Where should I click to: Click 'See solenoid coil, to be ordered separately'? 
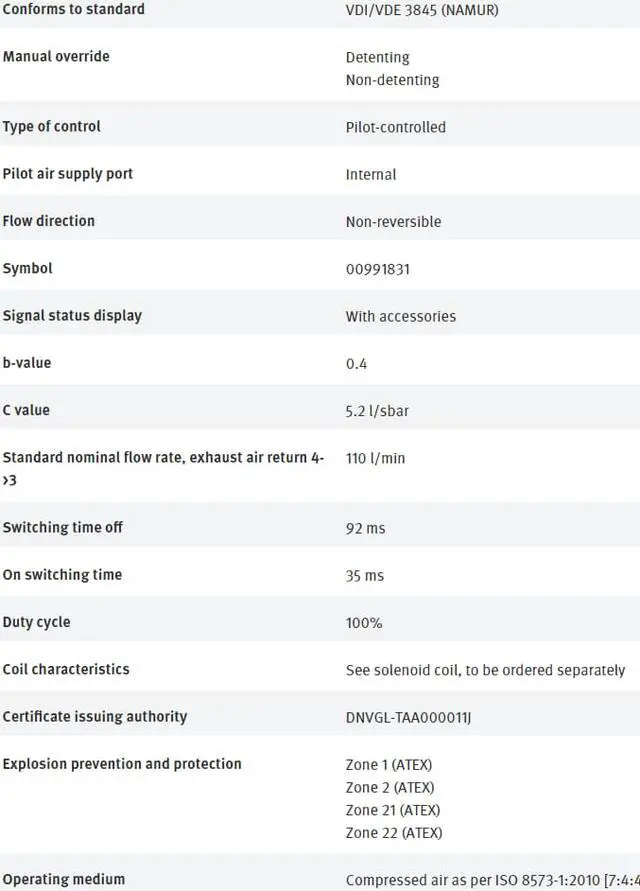click(485, 670)
